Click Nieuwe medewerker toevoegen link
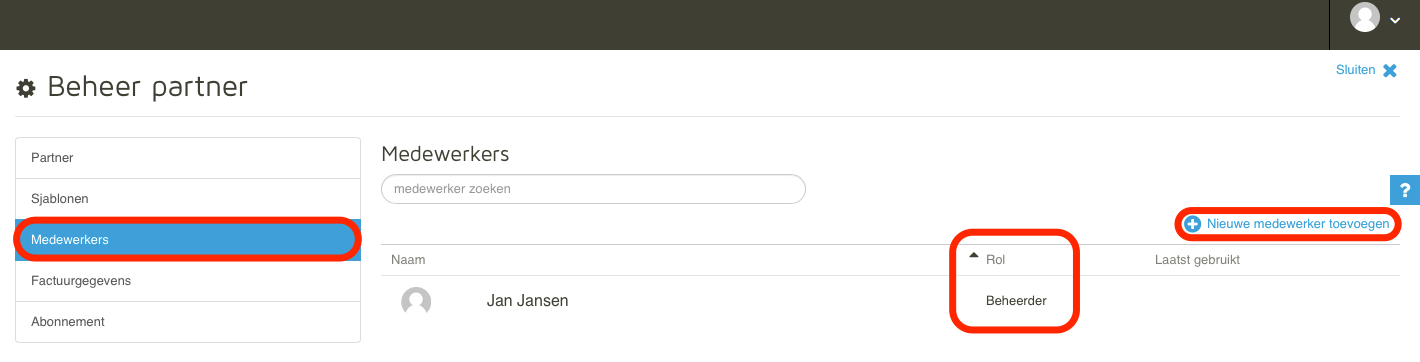 click(1298, 224)
